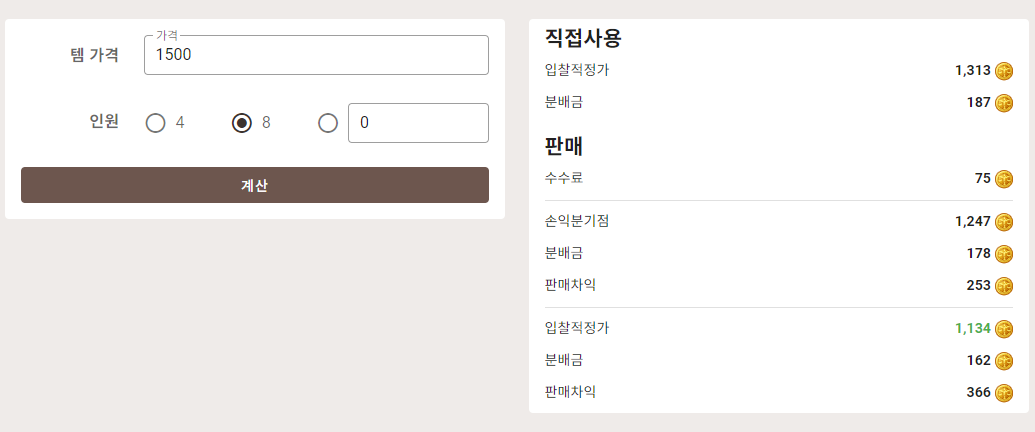Select the custom 인원 radio button

point(328,123)
